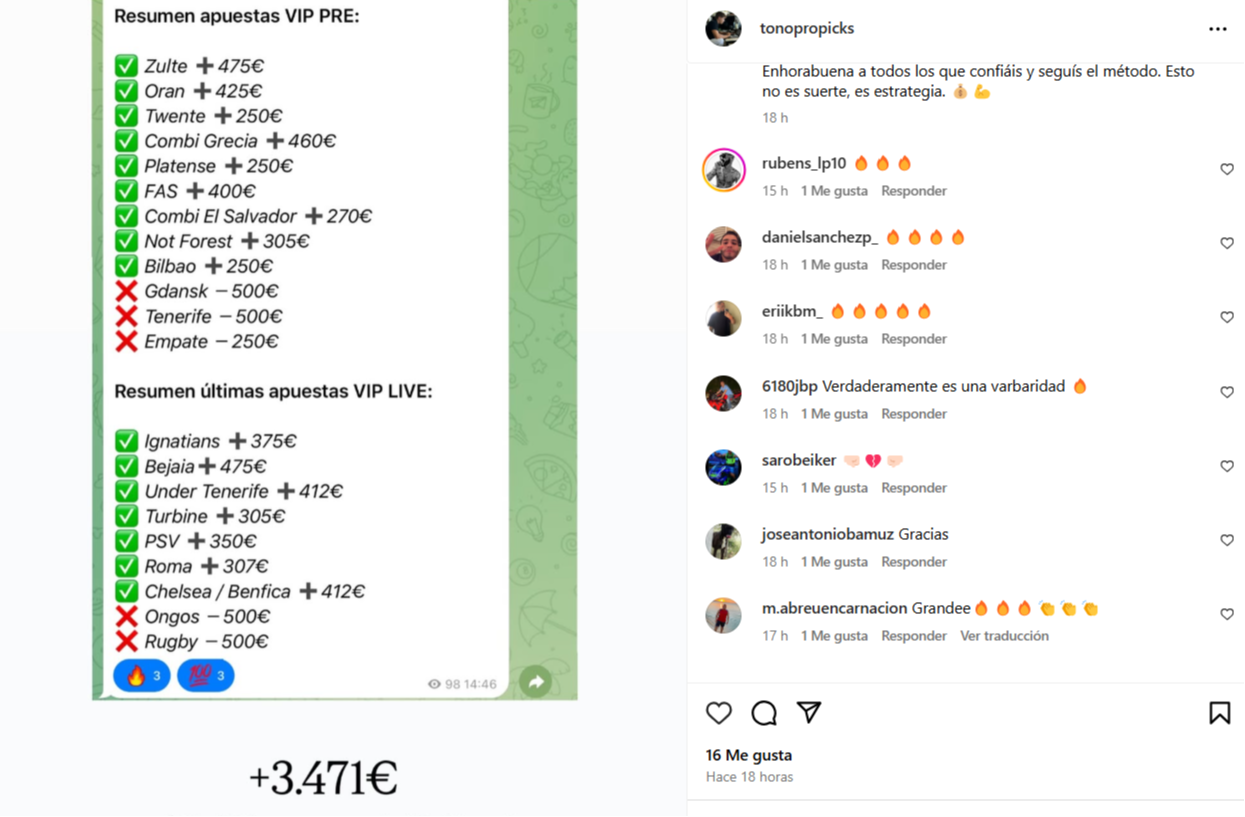Like 6180jbp's comment heart
The width and height of the screenshot is (1245, 817).
(1227, 393)
